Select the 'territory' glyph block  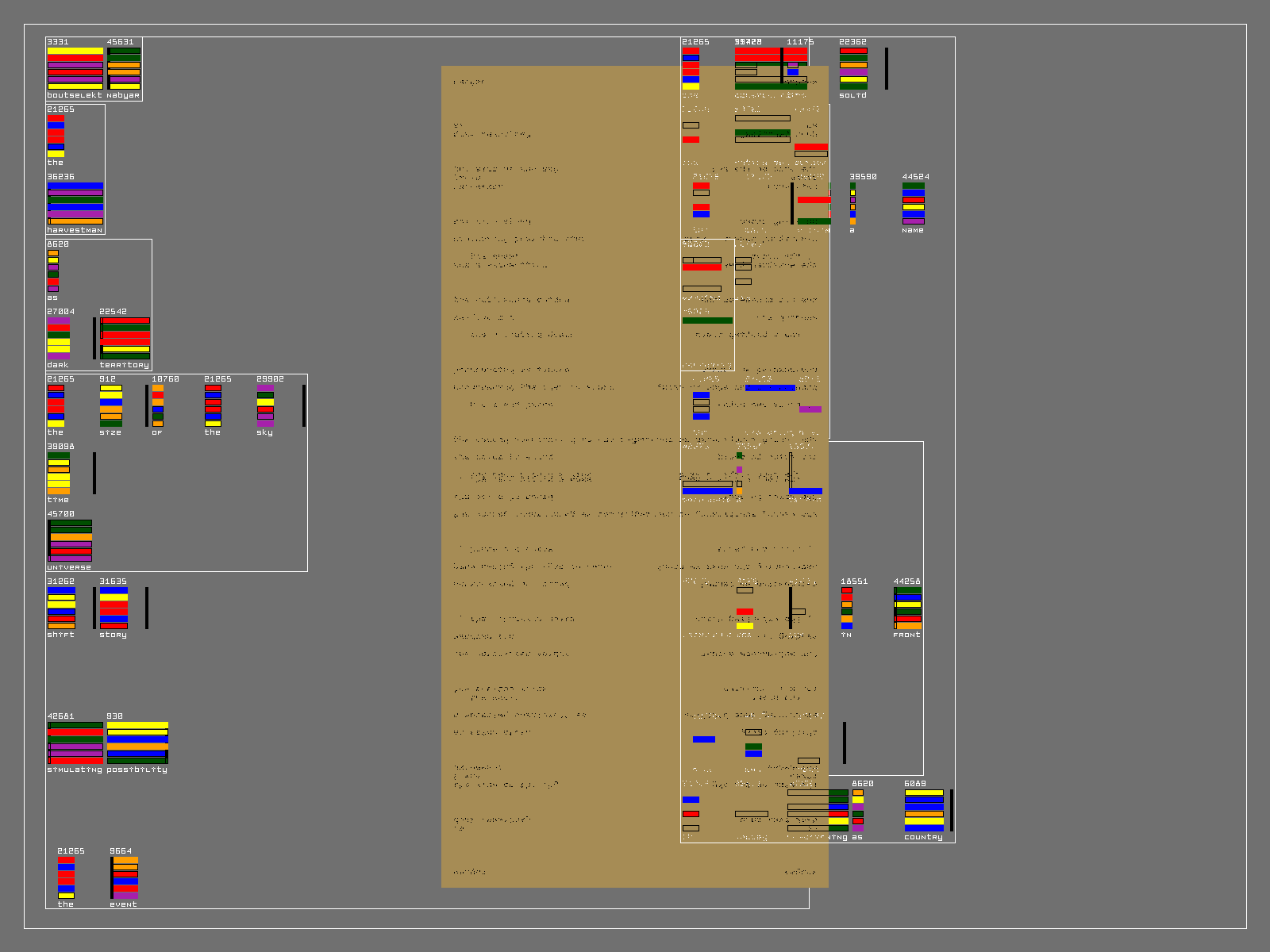click(125, 338)
